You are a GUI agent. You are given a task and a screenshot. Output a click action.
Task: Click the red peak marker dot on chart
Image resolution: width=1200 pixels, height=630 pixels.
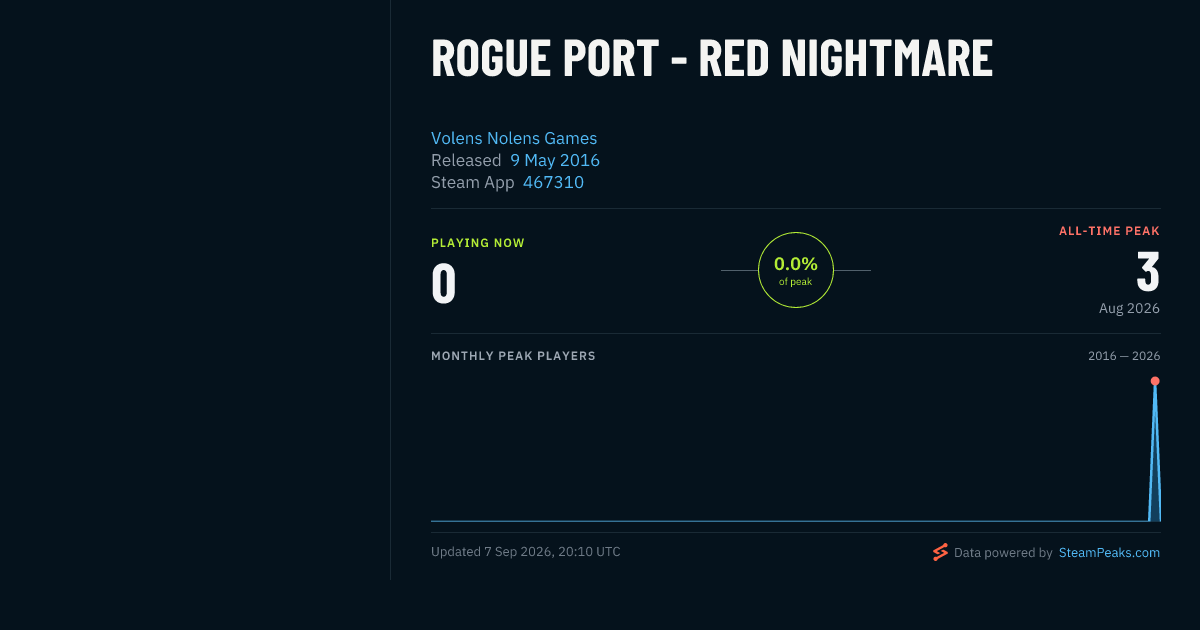(x=1155, y=381)
